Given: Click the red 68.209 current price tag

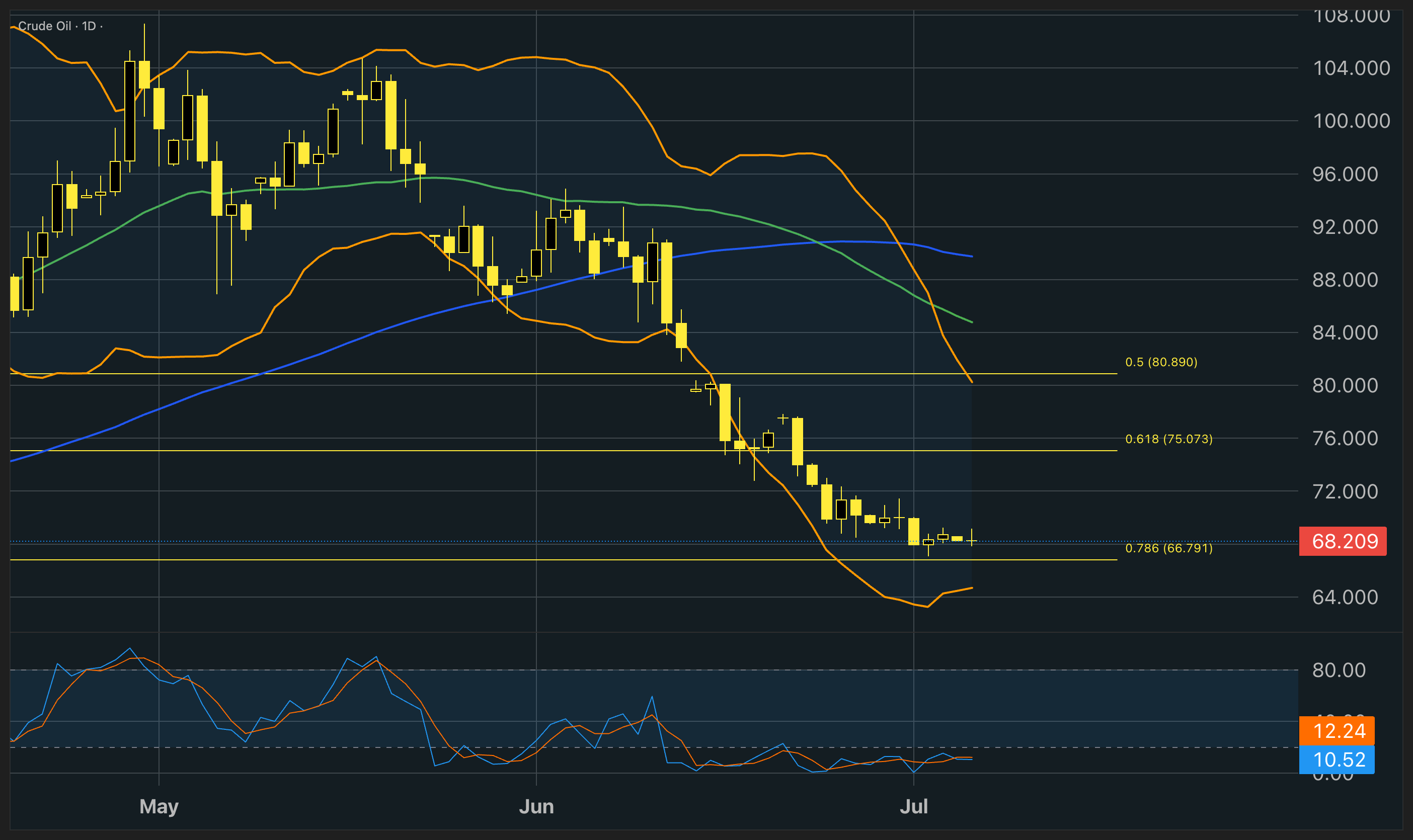Looking at the screenshot, I should [1343, 541].
